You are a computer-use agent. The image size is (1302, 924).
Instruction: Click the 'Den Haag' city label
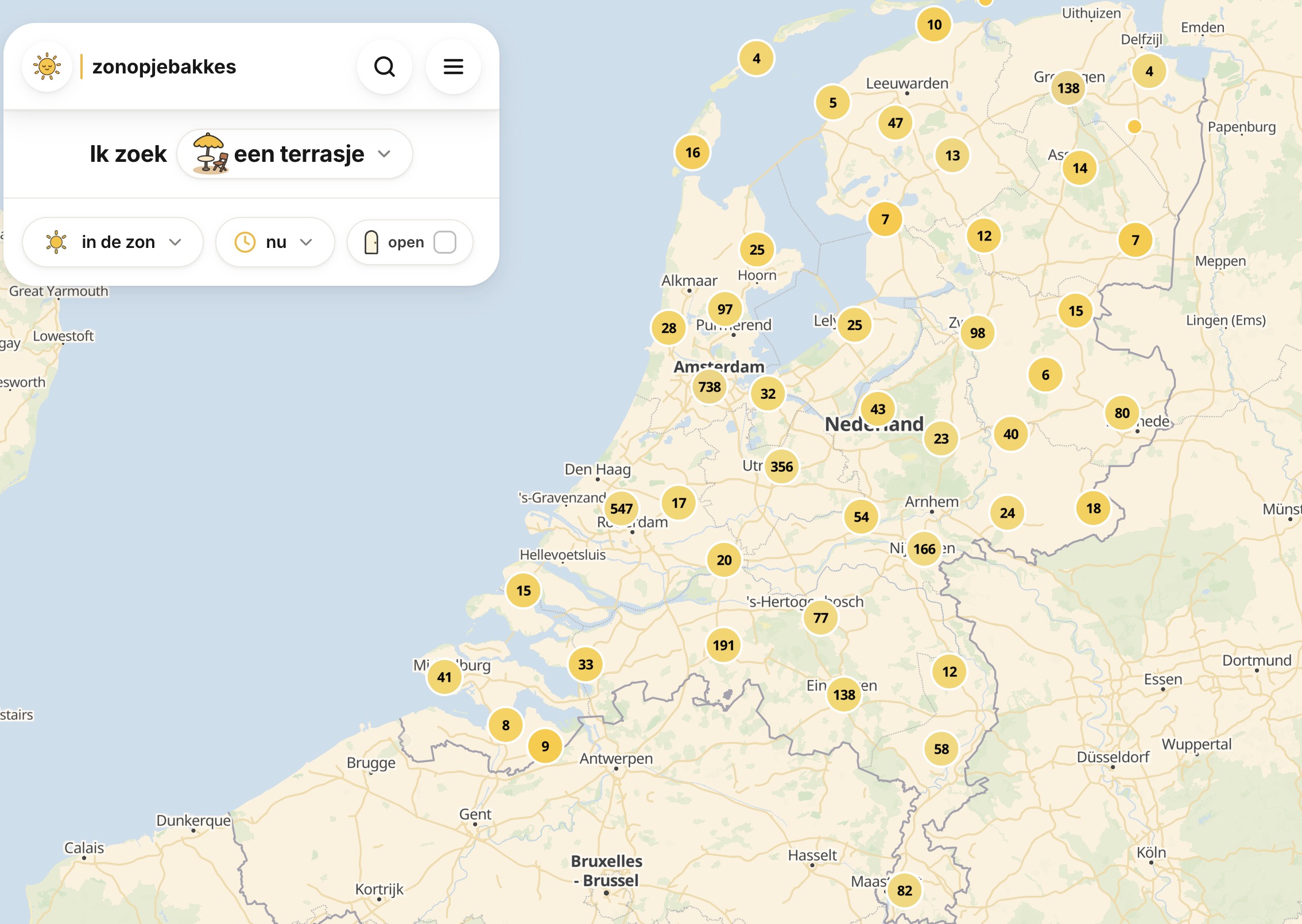598,470
